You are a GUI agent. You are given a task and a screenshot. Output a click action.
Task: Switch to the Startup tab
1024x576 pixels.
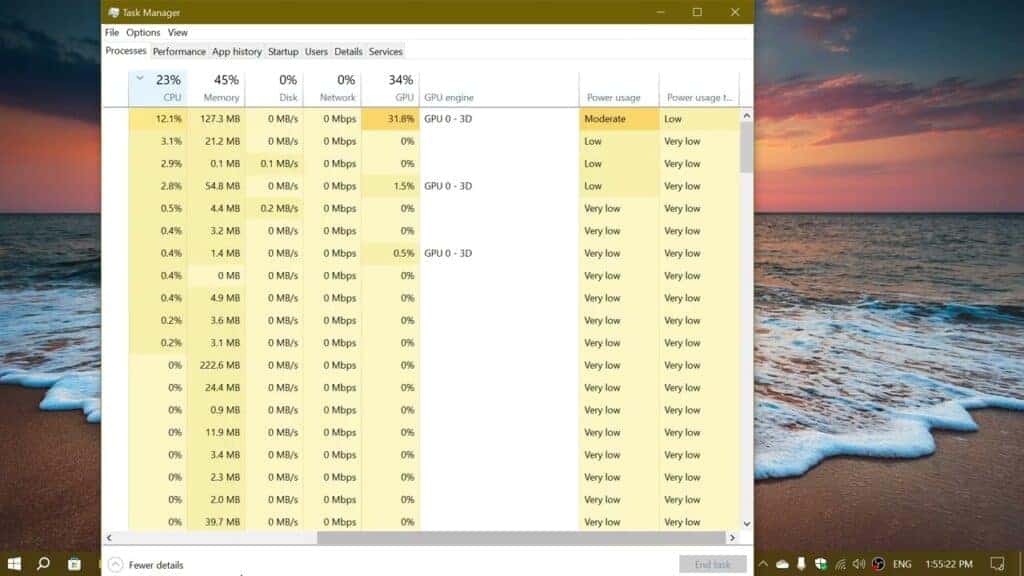[x=283, y=52]
